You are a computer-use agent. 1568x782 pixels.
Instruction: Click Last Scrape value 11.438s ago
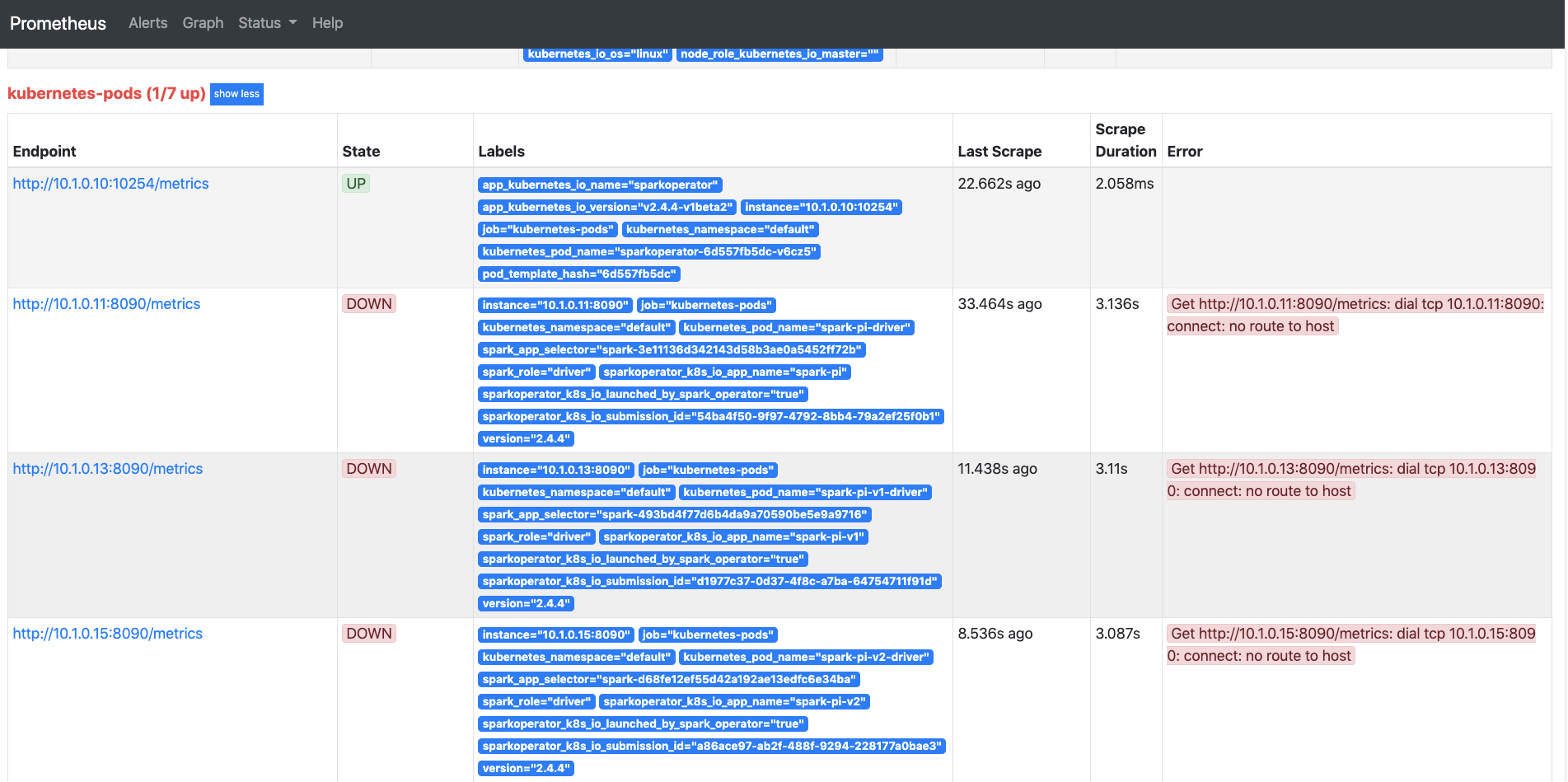tap(997, 469)
